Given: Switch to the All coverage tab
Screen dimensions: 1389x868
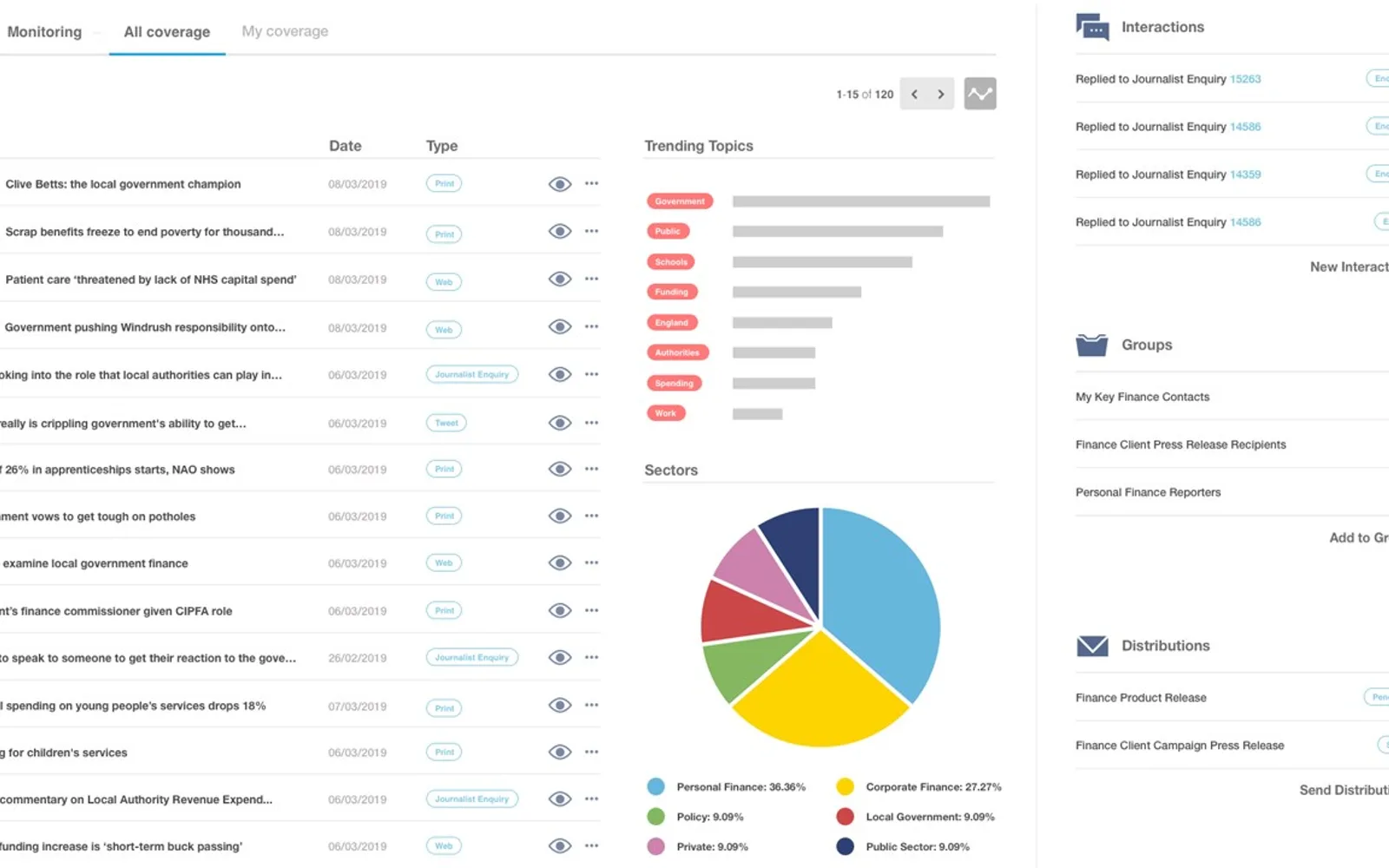Looking at the screenshot, I should point(167,32).
